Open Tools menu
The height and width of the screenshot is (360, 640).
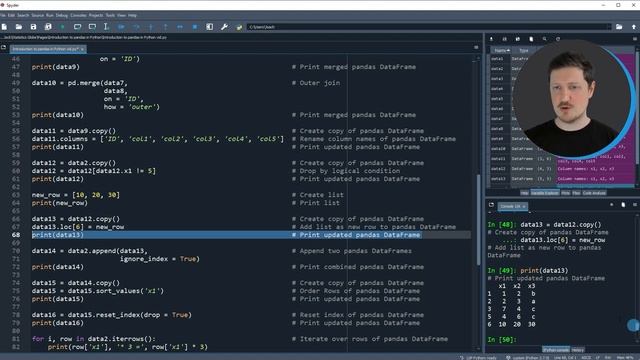110,16
